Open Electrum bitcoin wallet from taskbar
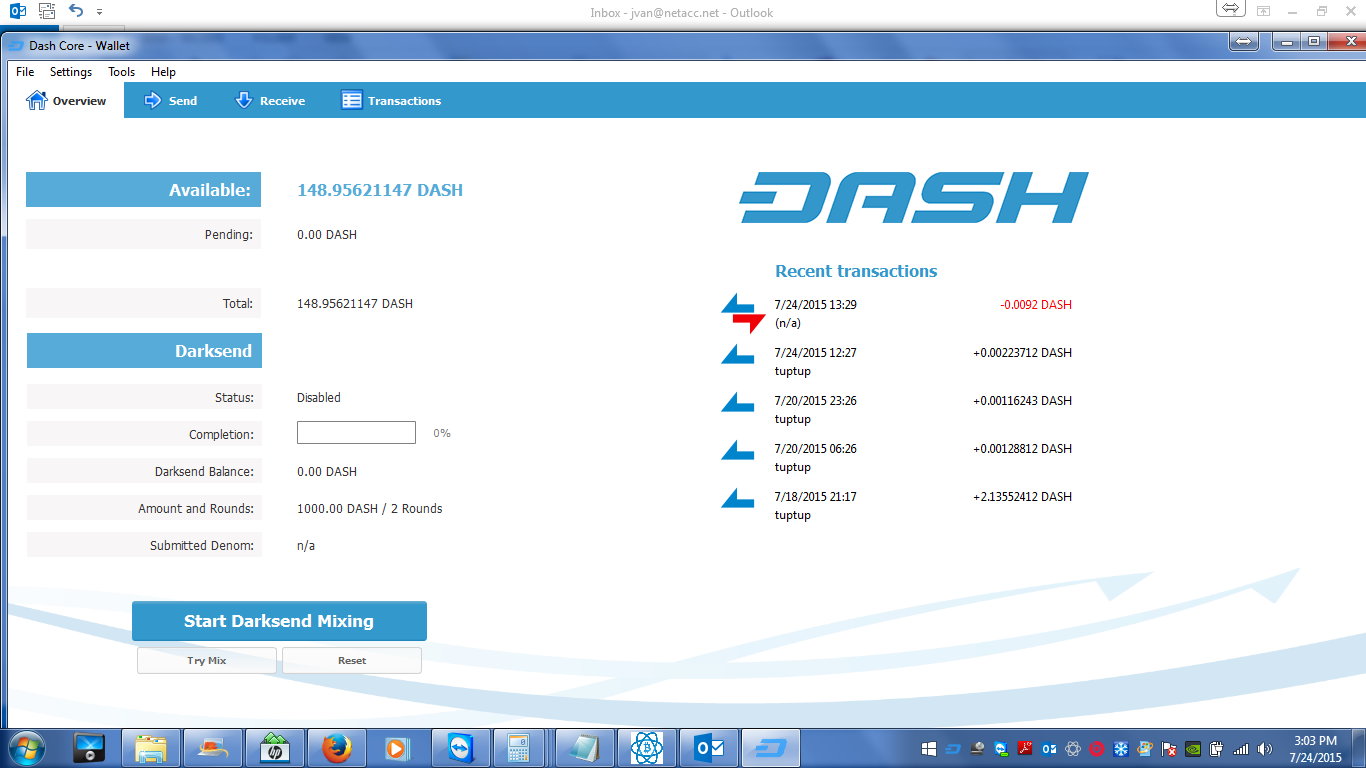 pos(647,748)
